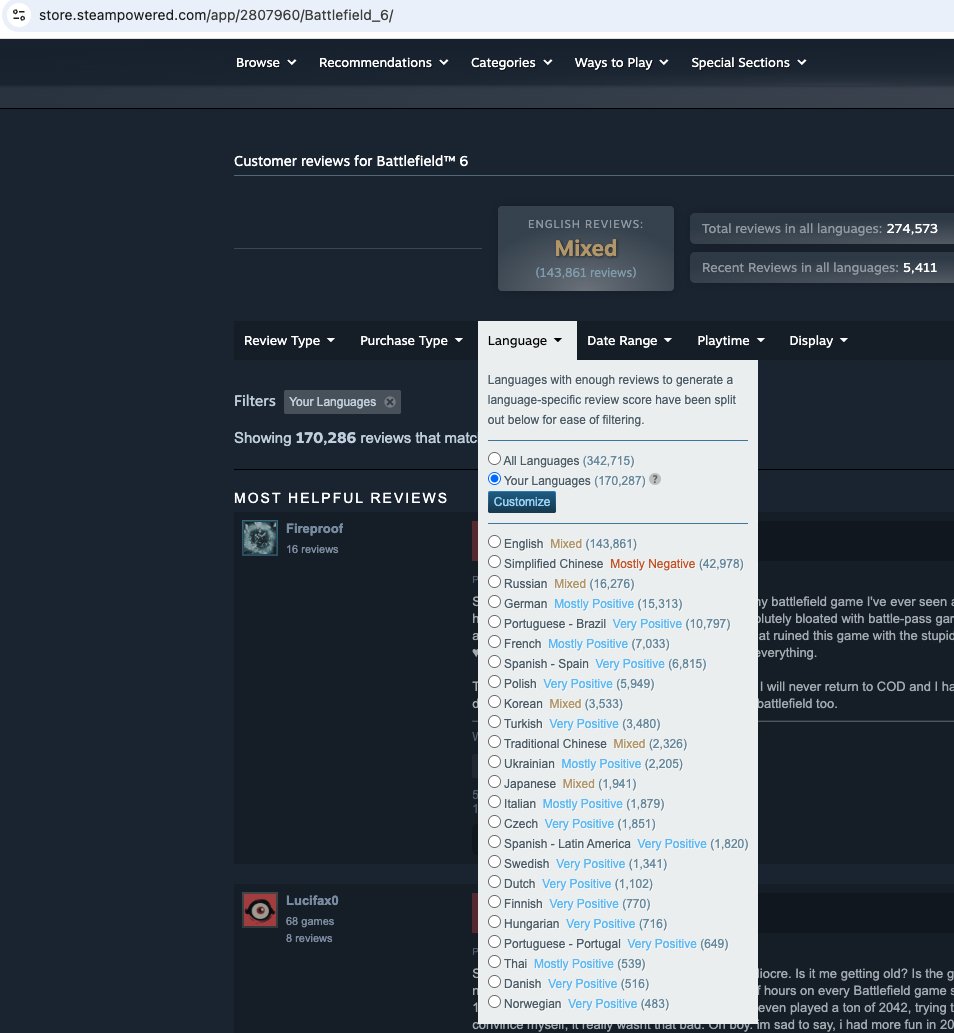The width and height of the screenshot is (954, 1033).
Task: Select Danish radio button
Action: [x=494, y=982]
